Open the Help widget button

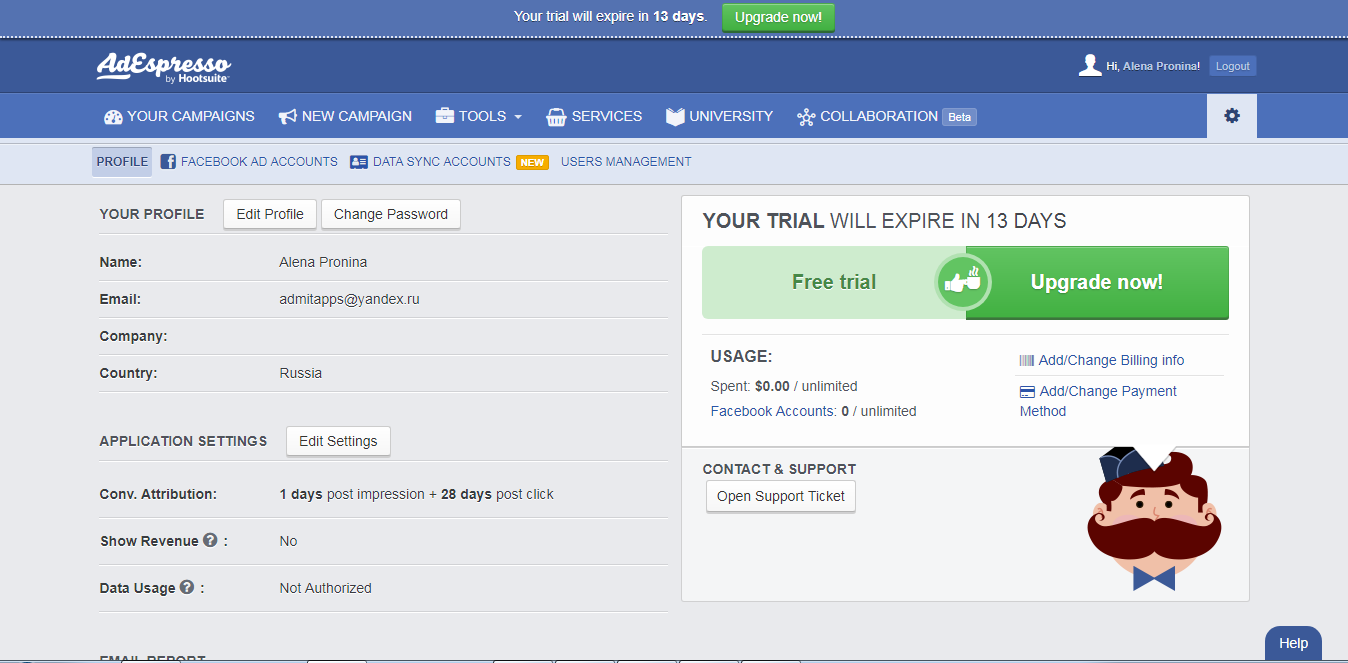click(1293, 643)
